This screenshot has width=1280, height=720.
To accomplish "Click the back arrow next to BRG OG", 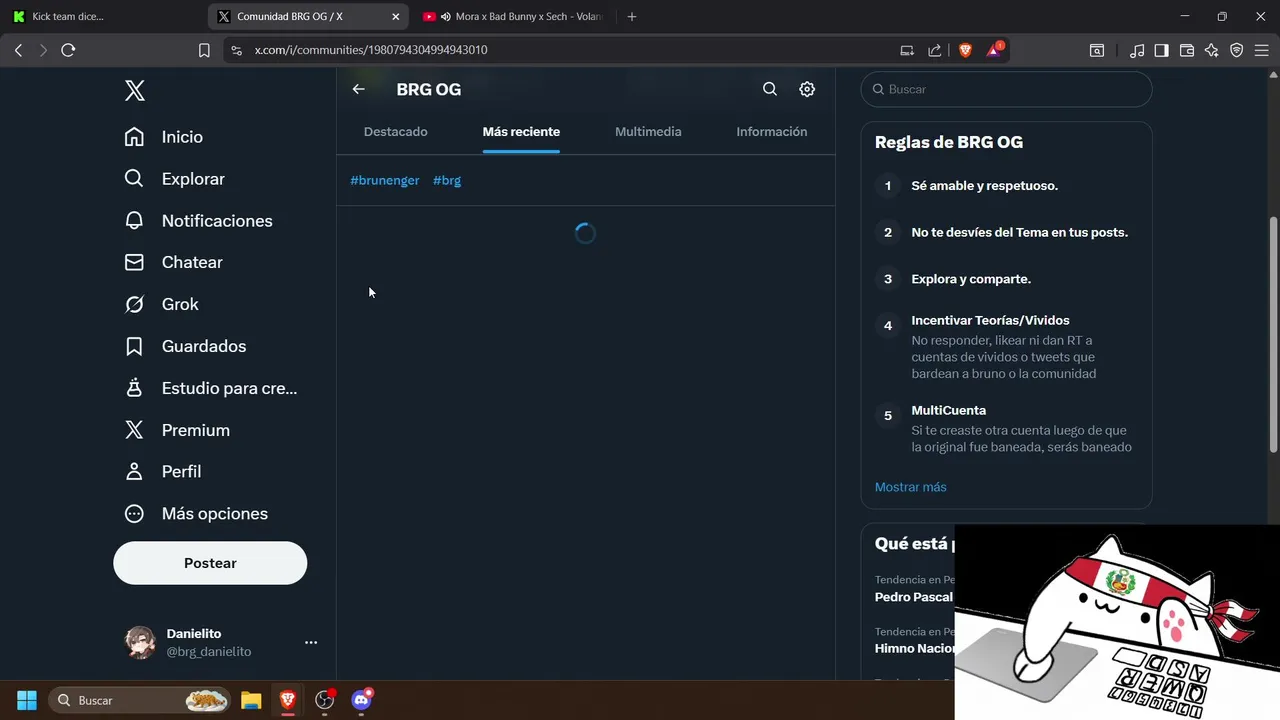I will 358,89.
